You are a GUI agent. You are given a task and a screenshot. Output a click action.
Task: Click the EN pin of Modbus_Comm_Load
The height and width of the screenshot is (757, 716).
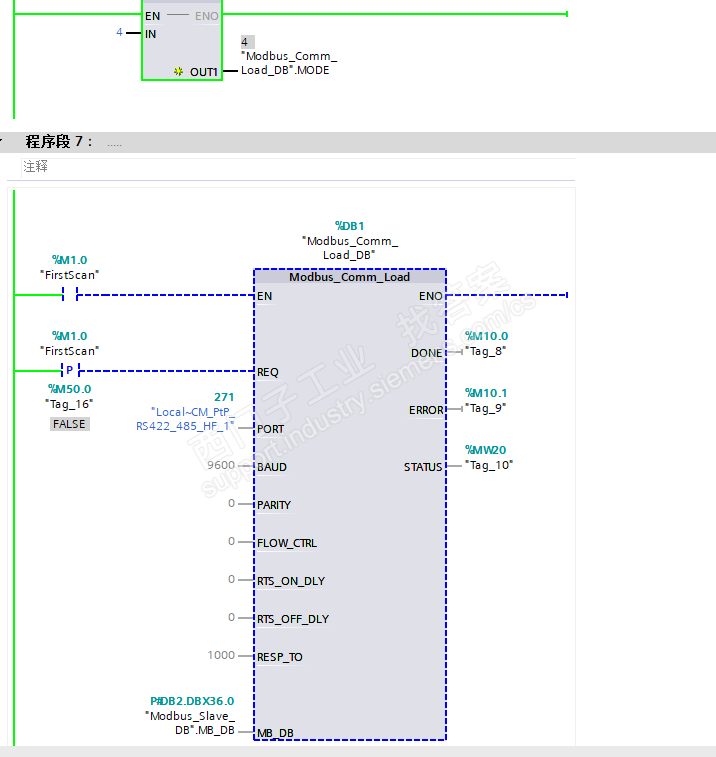tap(265, 296)
